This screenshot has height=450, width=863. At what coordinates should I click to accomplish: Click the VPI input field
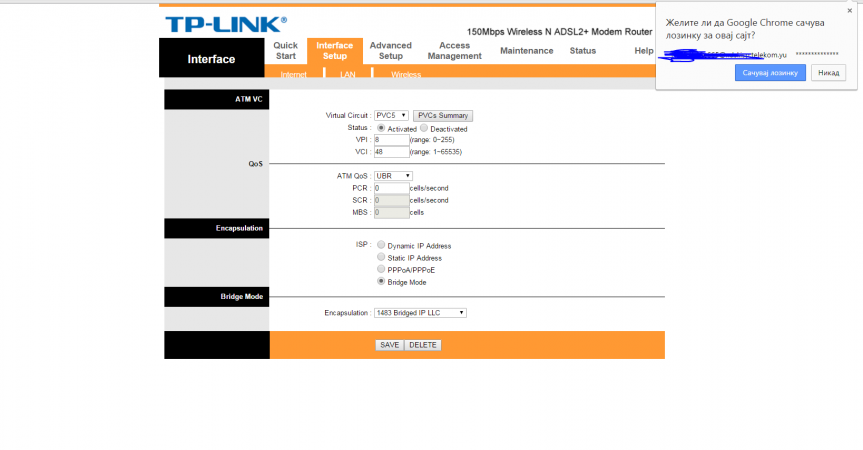pos(391,140)
